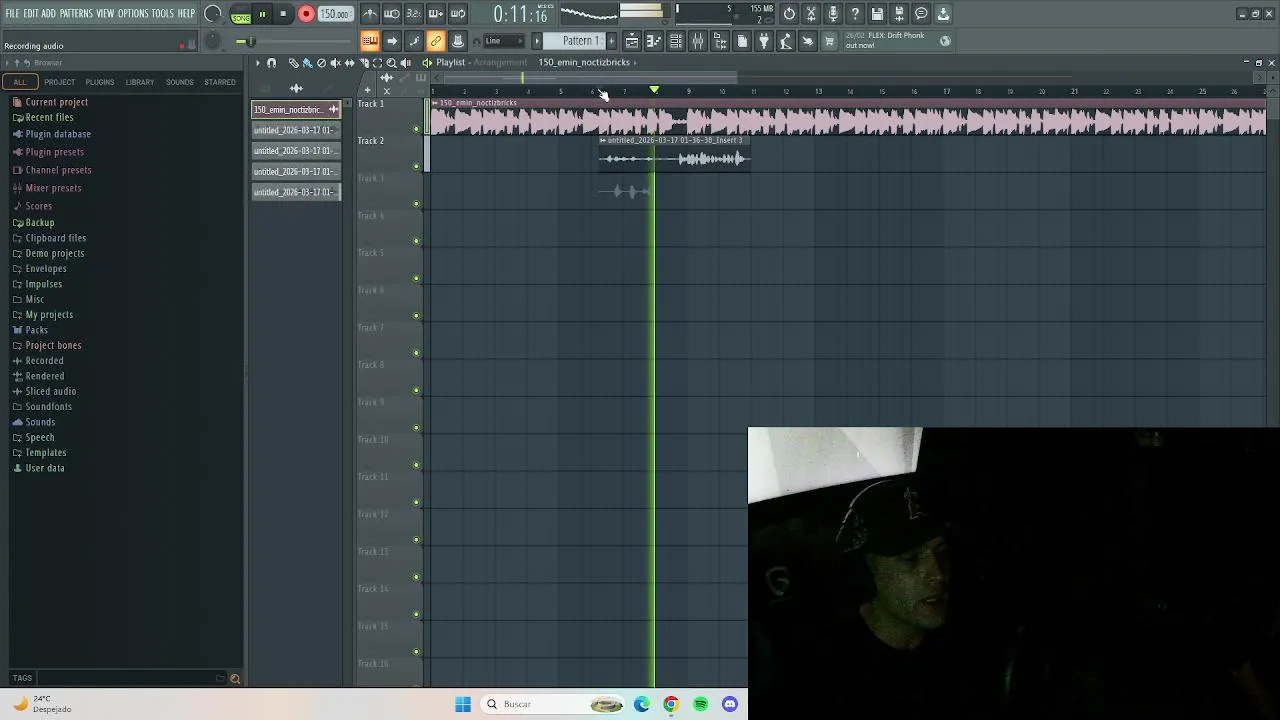The height and width of the screenshot is (720, 1280).
Task: Select the Slip tool in Playlist toolbar
Action: click(349, 63)
